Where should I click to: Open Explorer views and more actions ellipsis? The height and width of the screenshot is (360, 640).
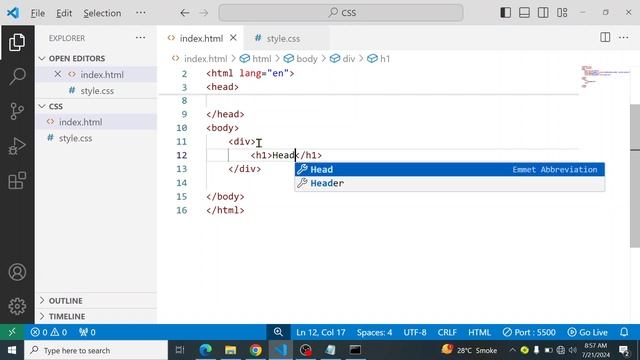pos(140,38)
